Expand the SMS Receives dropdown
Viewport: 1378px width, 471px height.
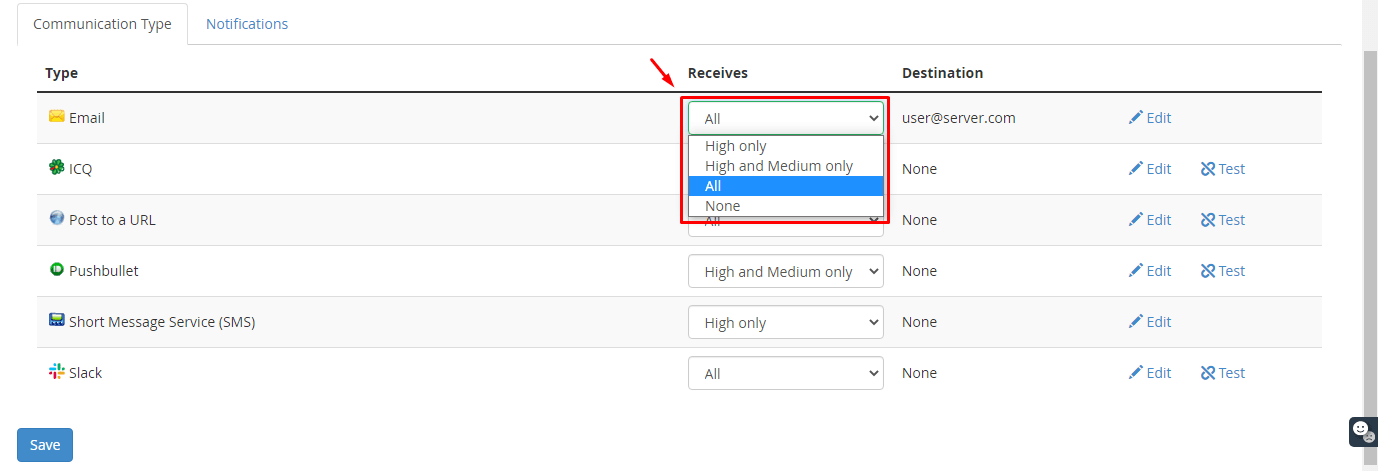tap(786, 322)
